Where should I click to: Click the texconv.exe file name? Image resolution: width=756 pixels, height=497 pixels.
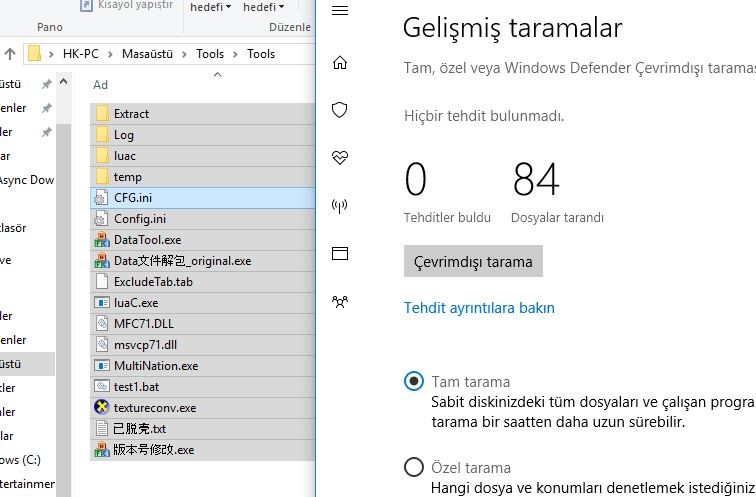click(155, 408)
